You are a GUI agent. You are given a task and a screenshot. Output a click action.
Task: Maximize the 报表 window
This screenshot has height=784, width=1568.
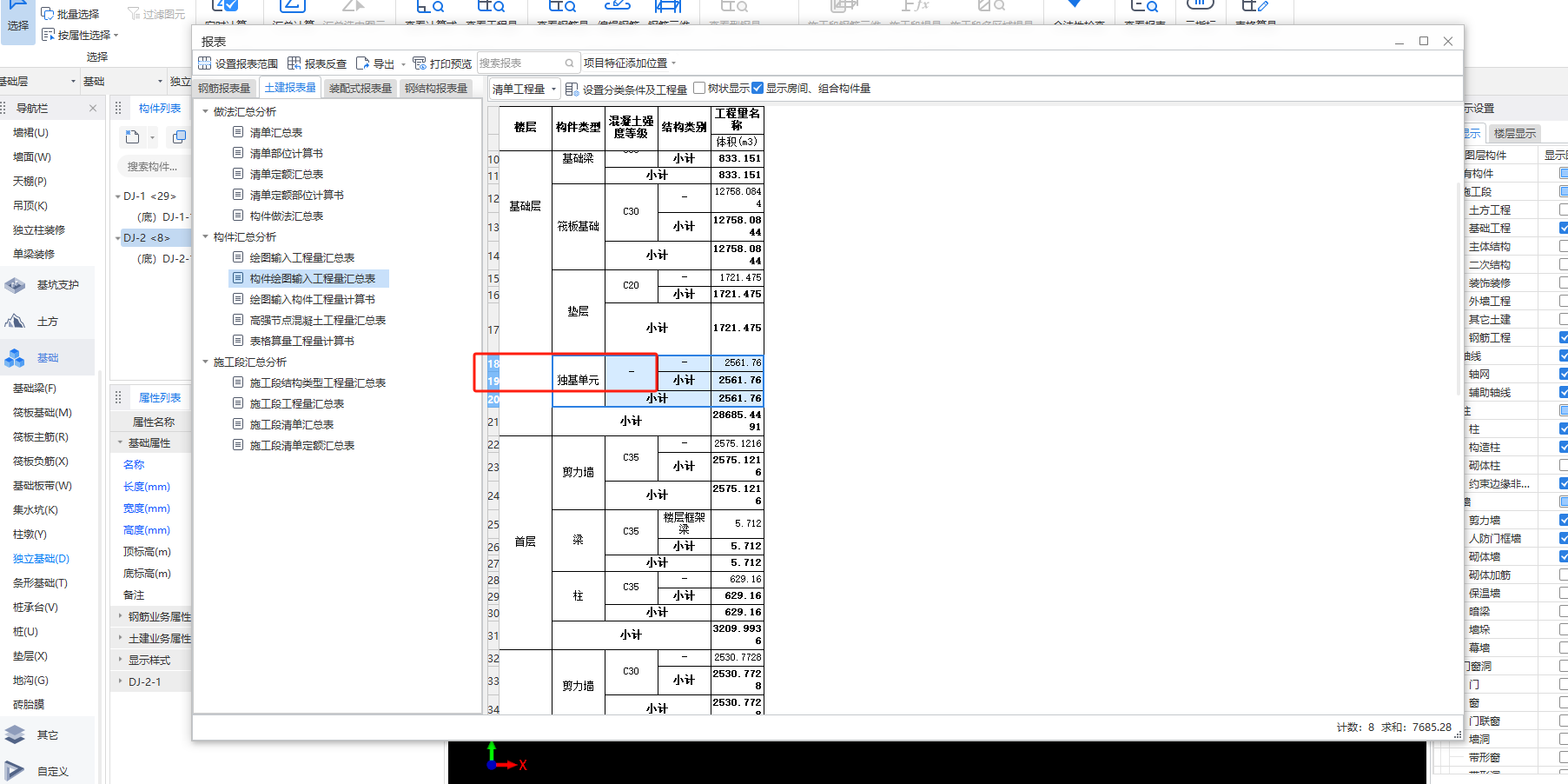pos(1424,41)
